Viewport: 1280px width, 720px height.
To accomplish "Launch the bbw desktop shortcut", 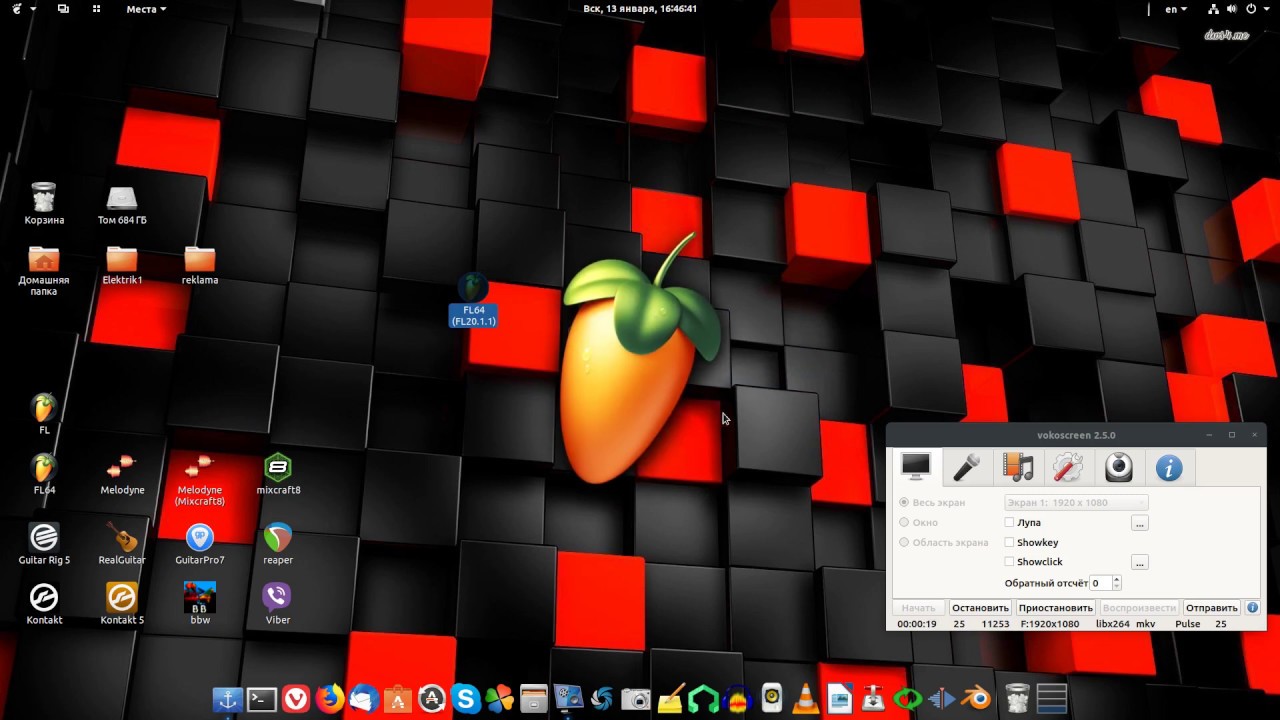I will click(200, 604).
